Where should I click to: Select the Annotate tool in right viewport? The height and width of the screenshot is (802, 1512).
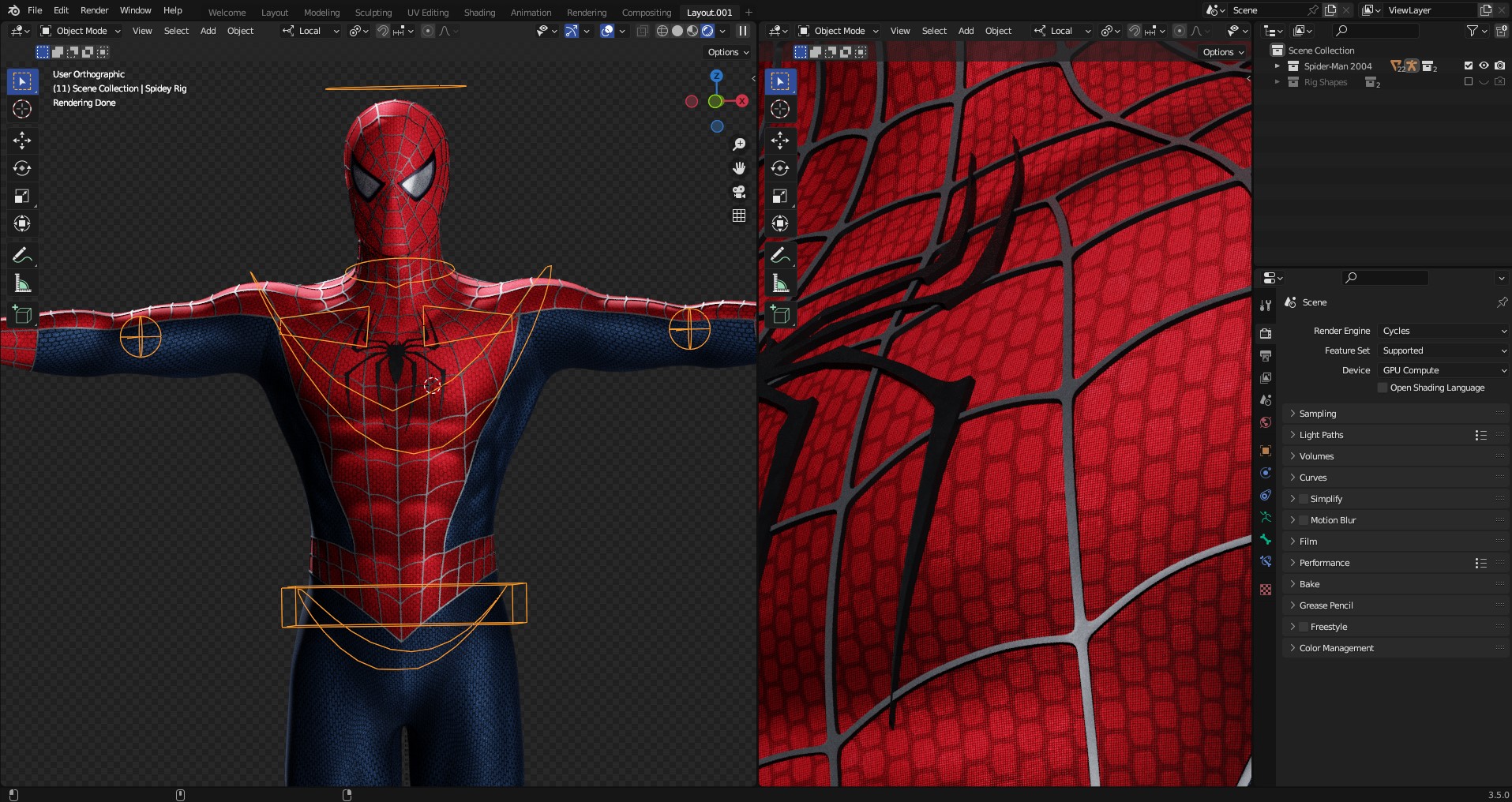point(780,255)
